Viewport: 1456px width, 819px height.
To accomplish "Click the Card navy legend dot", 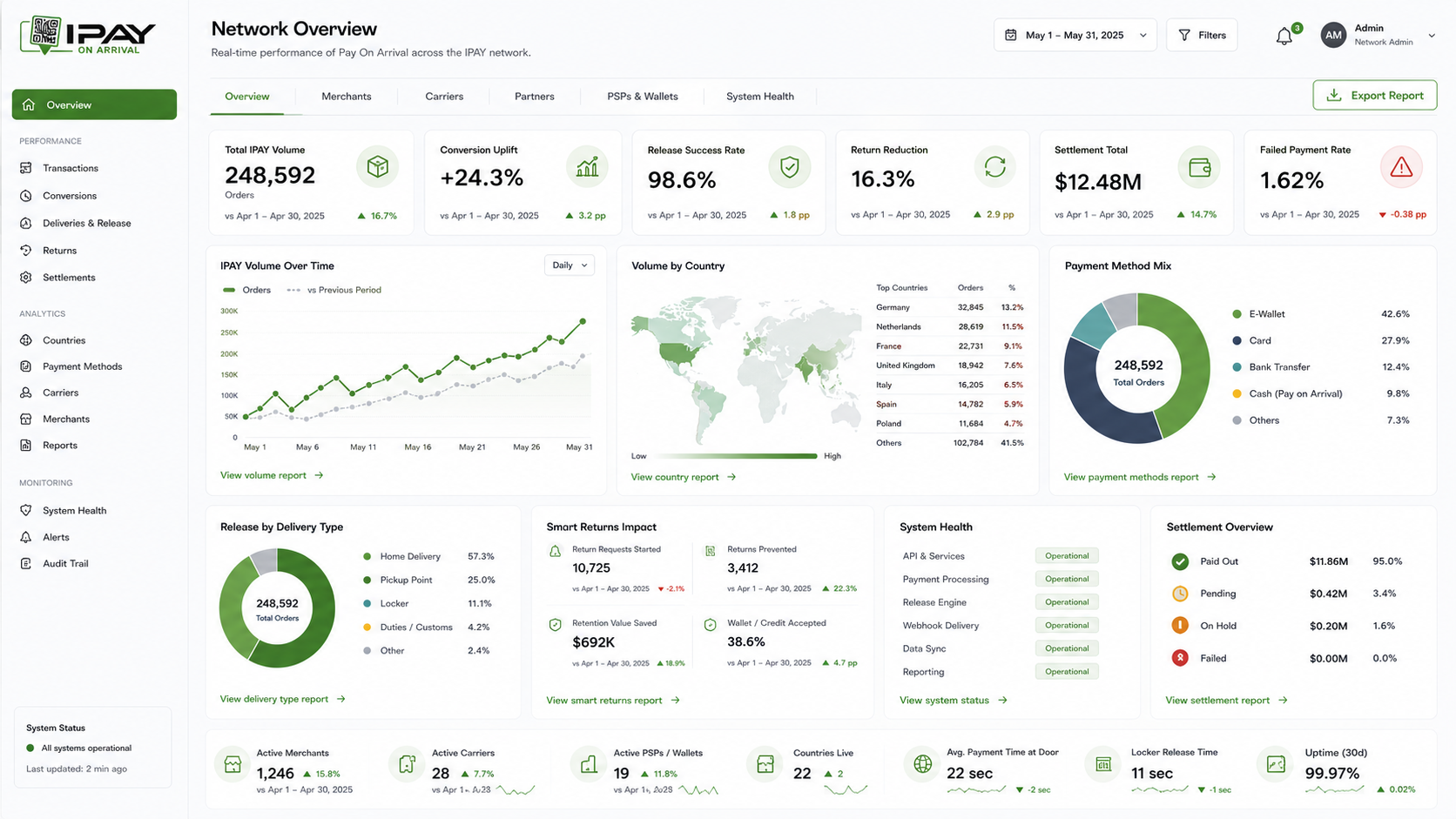I will [x=1237, y=341].
